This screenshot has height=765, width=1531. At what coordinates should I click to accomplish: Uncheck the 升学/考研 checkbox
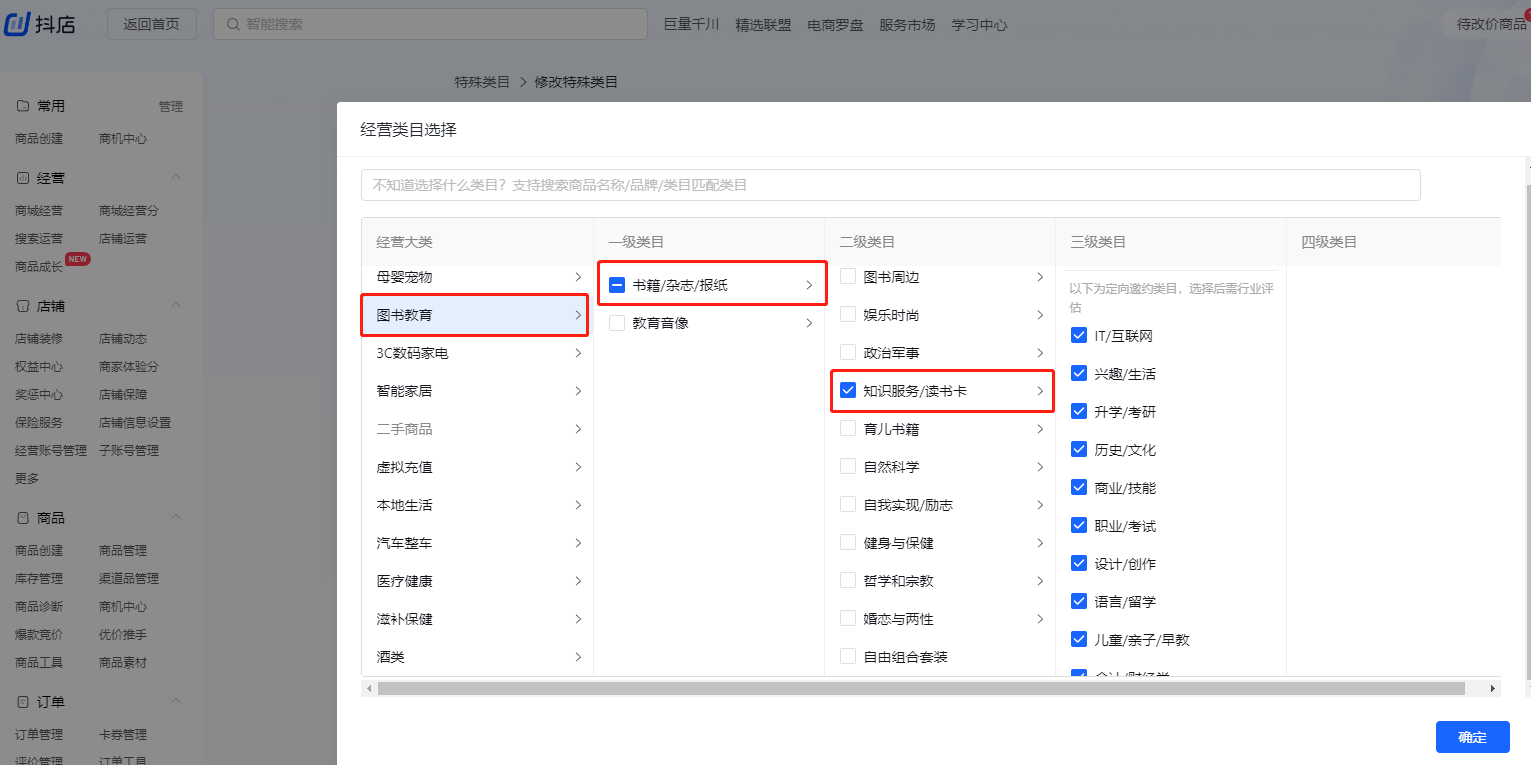coord(1079,412)
